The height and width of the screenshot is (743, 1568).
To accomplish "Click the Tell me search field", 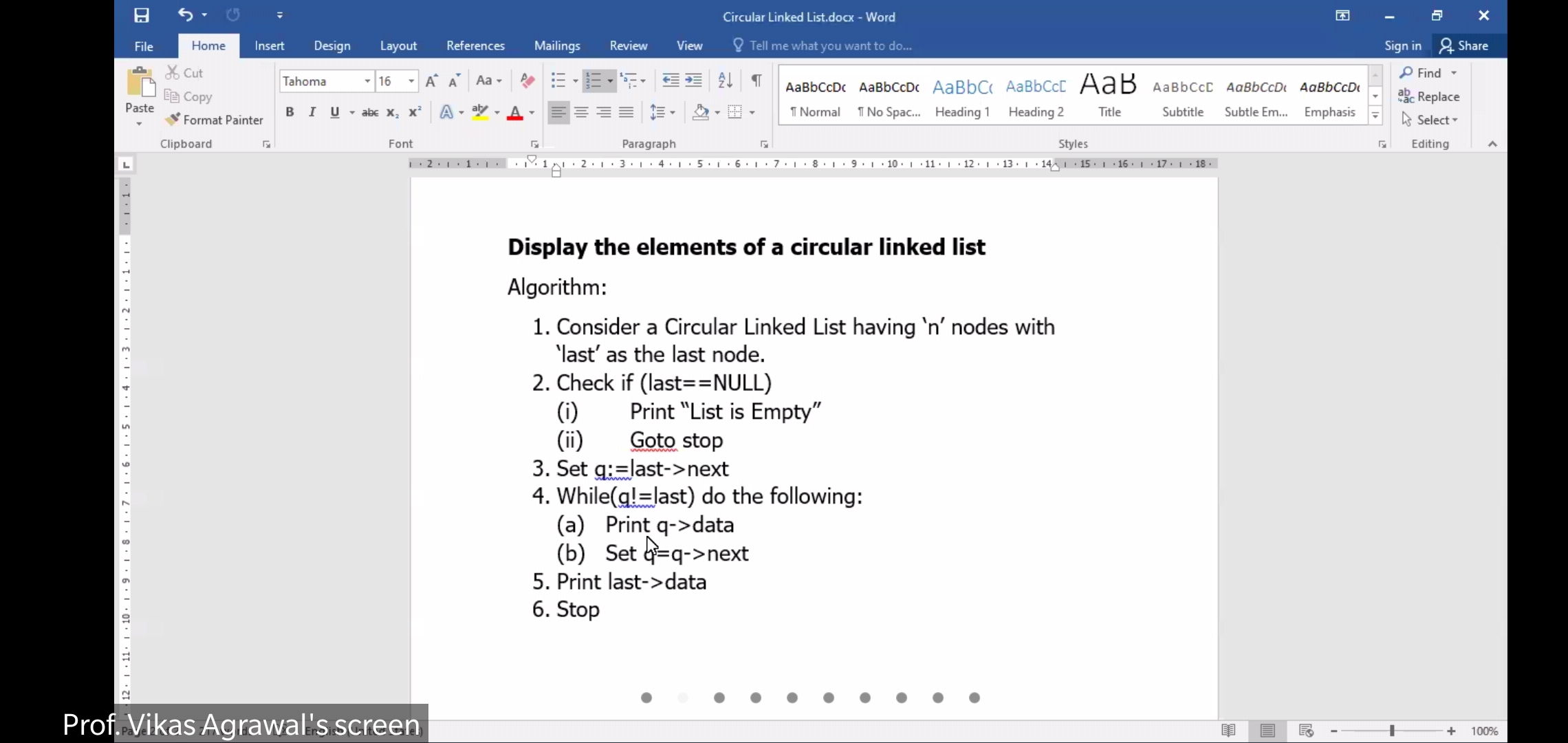I will pyautogui.click(x=830, y=45).
